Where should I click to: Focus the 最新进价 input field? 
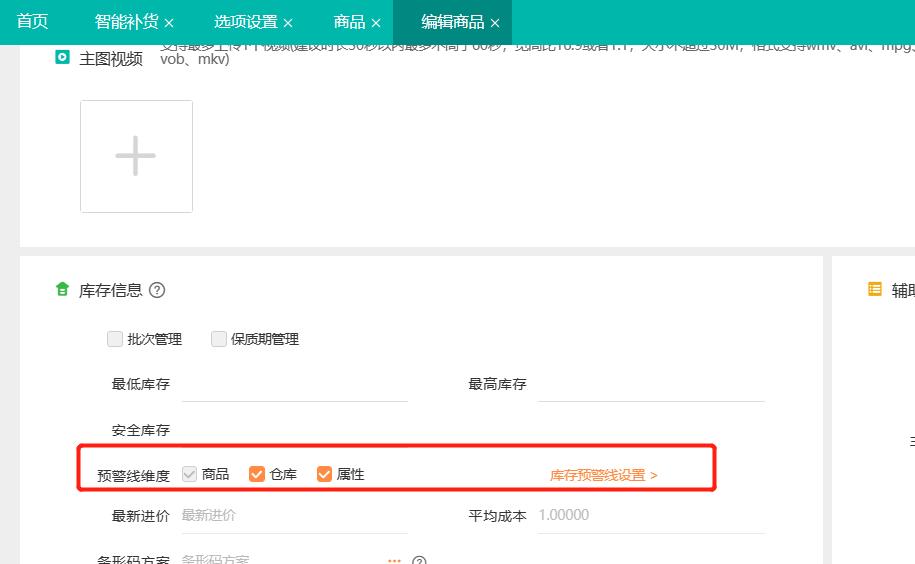point(294,516)
